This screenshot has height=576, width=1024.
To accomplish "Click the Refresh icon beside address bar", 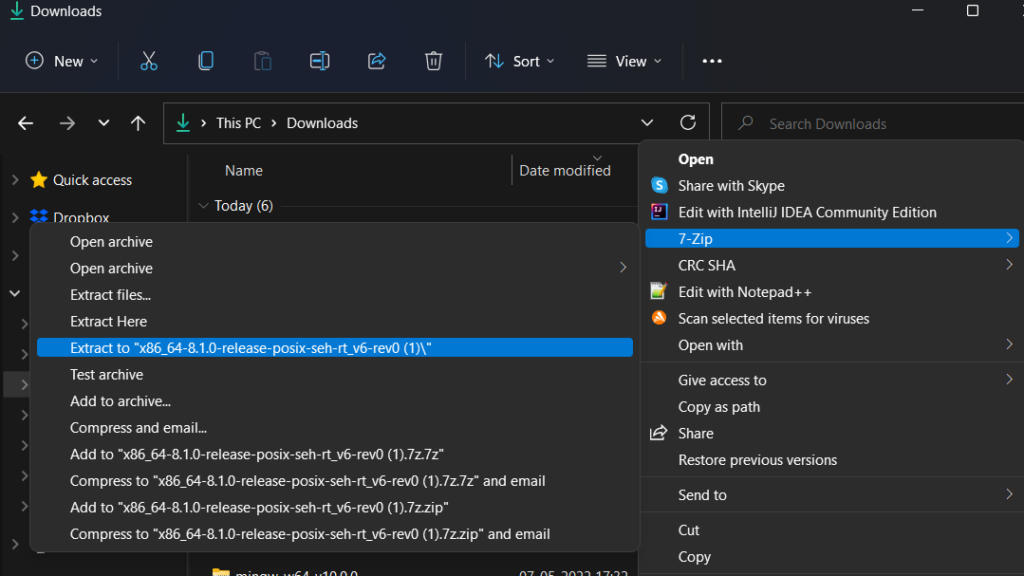I will click(688, 123).
